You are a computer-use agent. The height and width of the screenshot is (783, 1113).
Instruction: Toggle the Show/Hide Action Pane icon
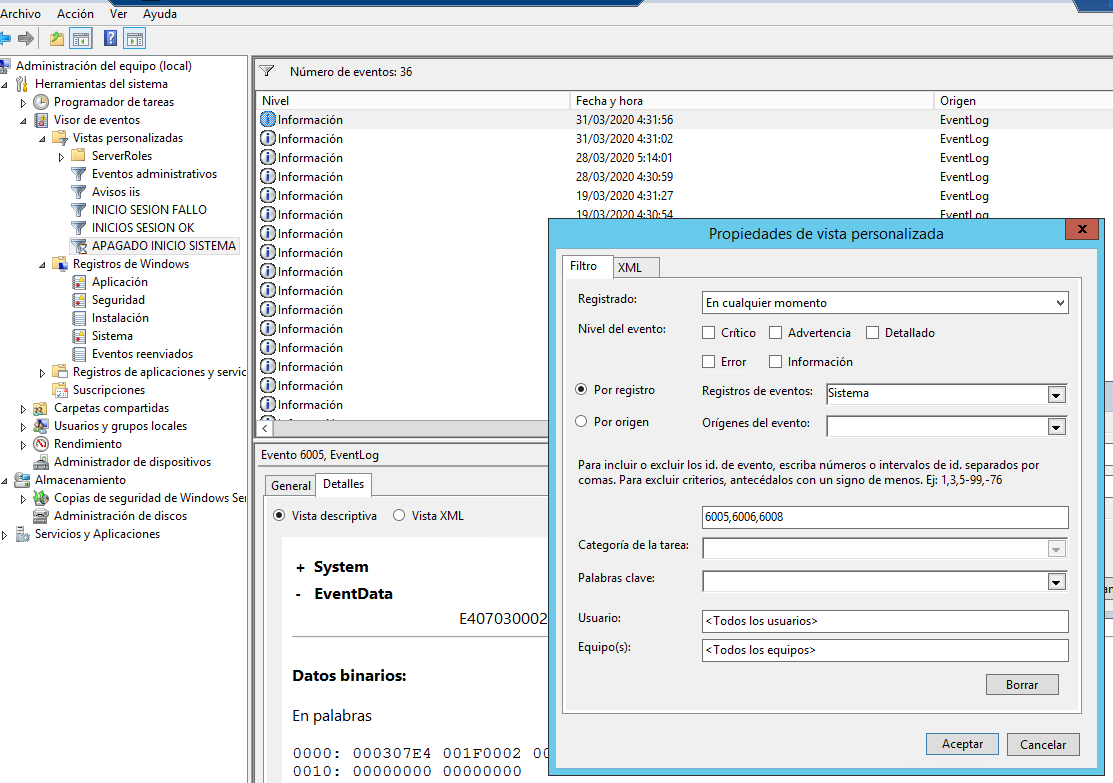(x=134, y=38)
